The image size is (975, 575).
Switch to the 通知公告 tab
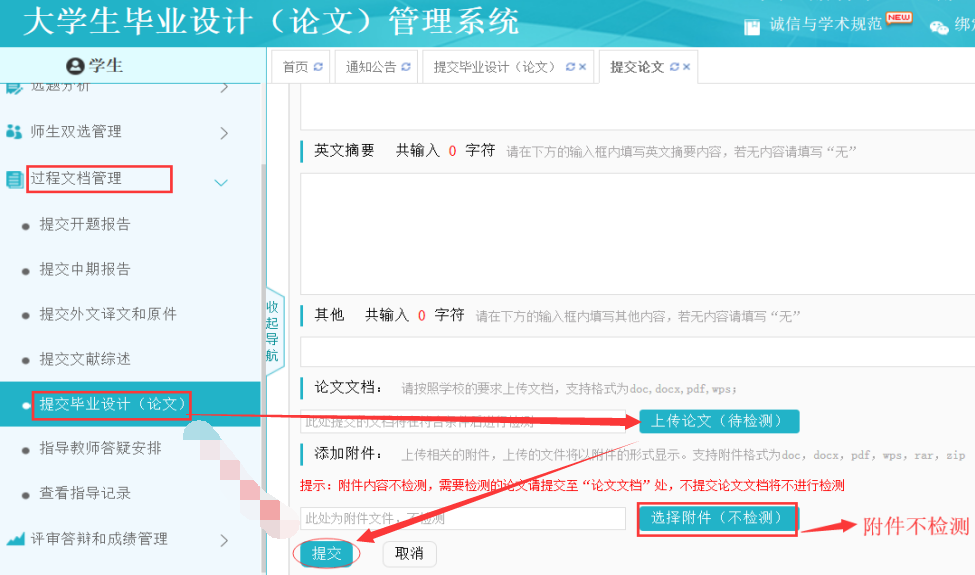point(371,67)
